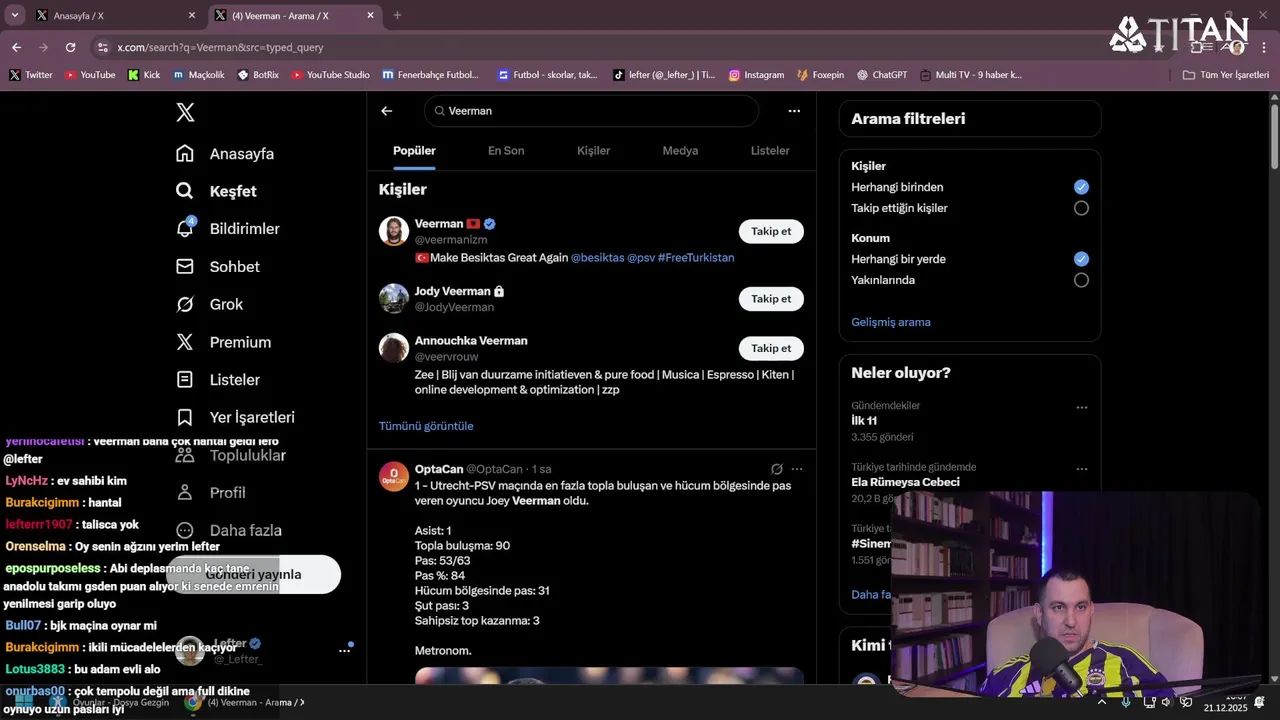Open the Kick bookmark
The image size is (1280, 720).
tap(144, 75)
